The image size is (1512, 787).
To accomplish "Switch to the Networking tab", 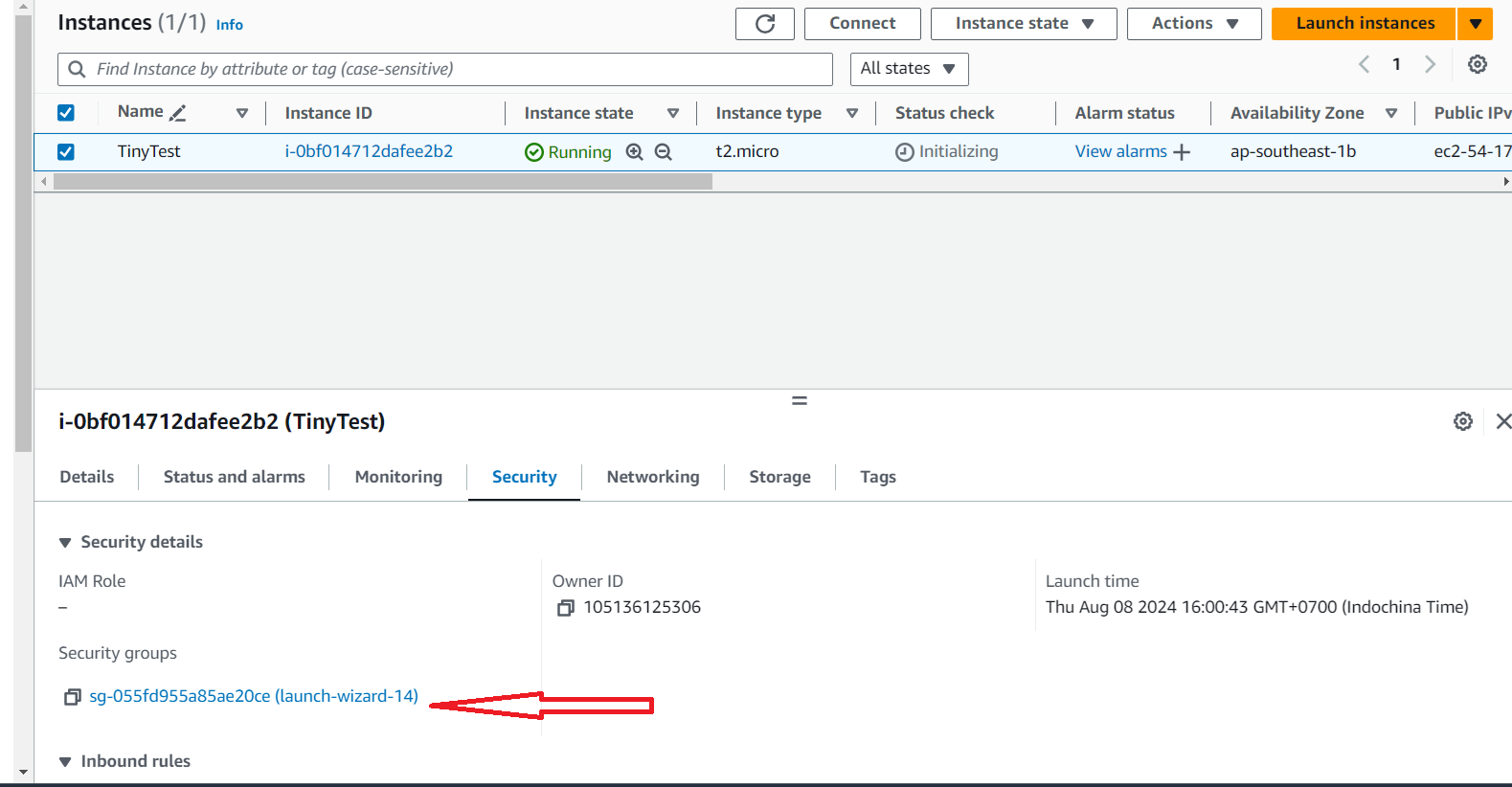I will click(x=652, y=477).
